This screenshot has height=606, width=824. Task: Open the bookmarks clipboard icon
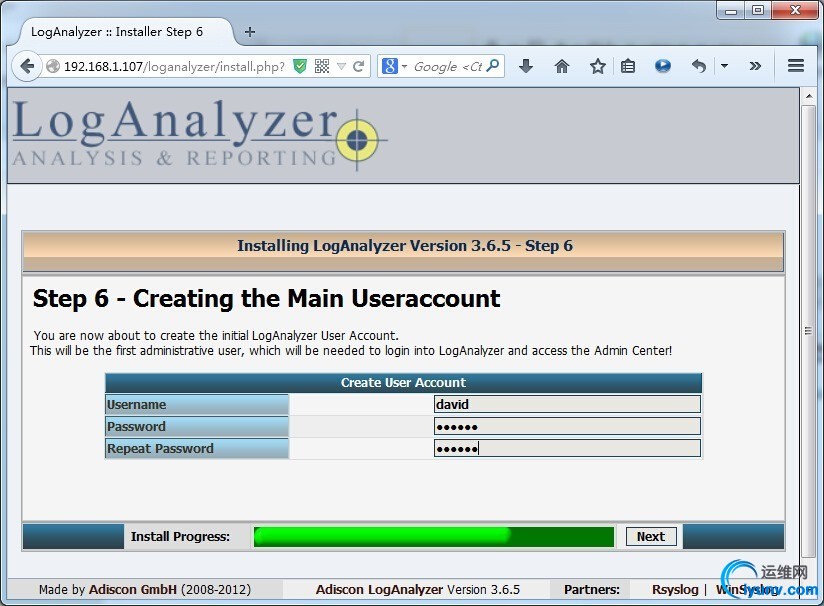pyautogui.click(x=628, y=66)
